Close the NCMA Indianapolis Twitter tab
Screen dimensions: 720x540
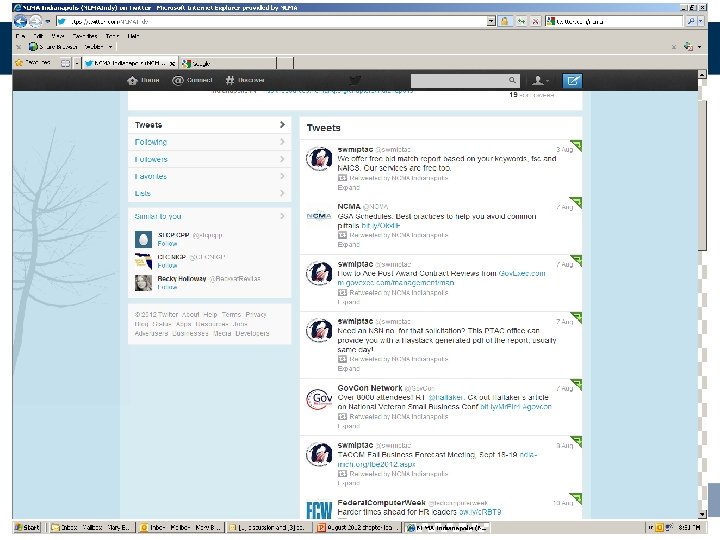coord(172,63)
